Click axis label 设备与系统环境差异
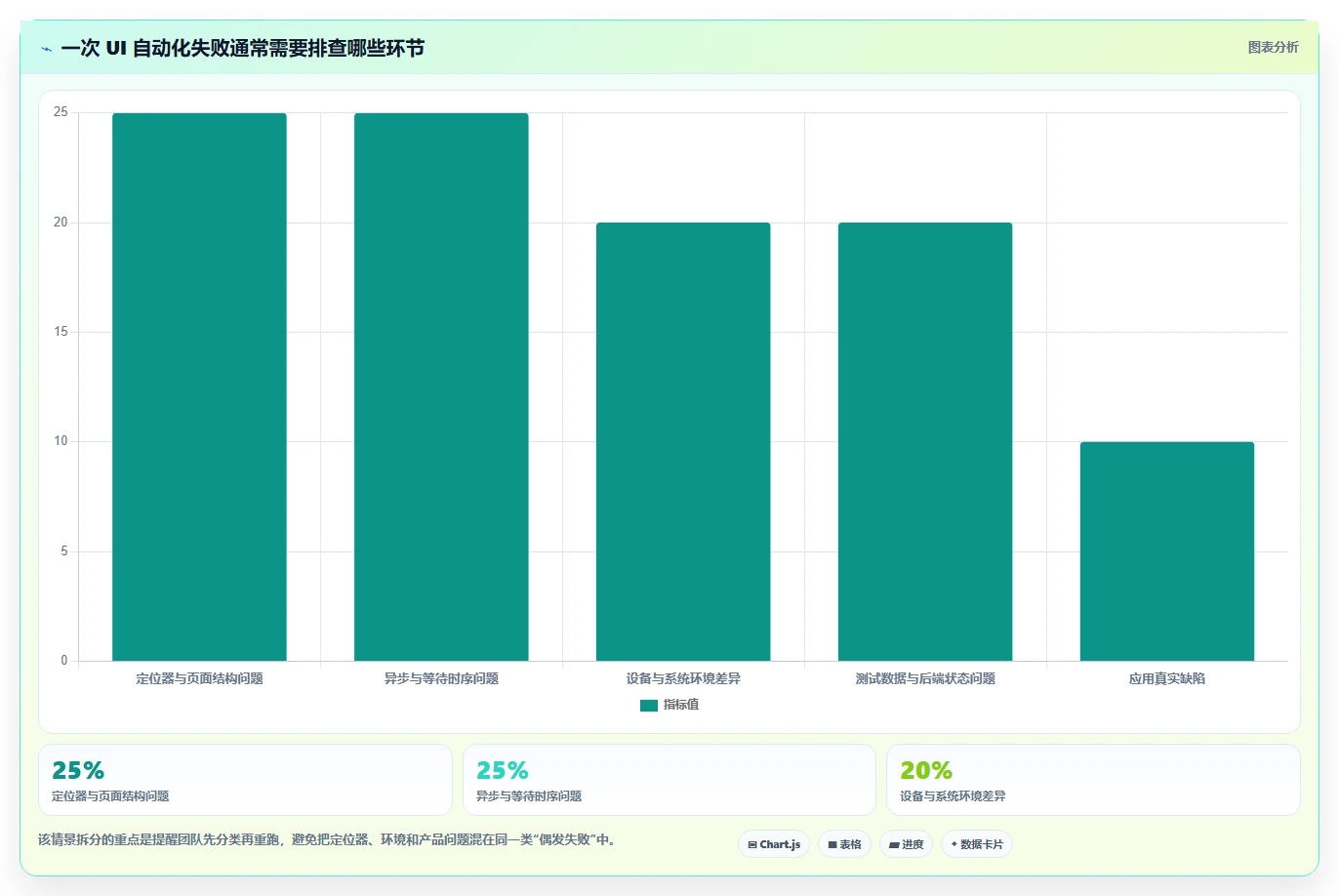 coord(683,678)
